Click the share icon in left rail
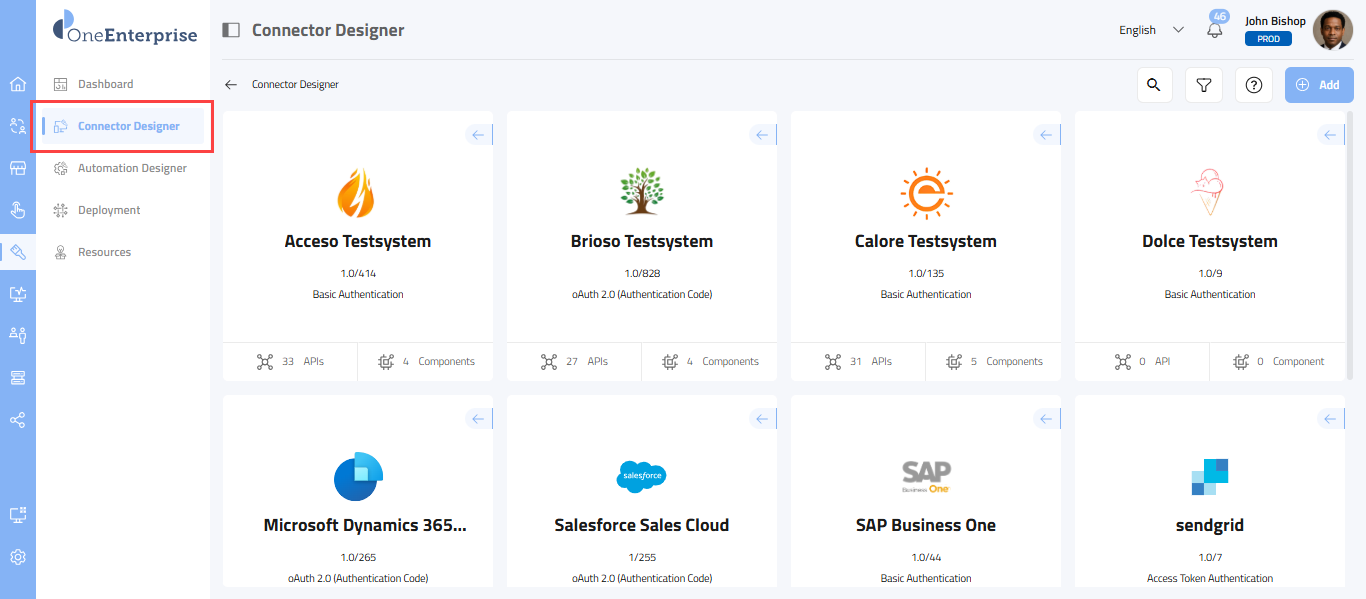Image resolution: width=1366 pixels, height=599 pixels. click(18, 420)
